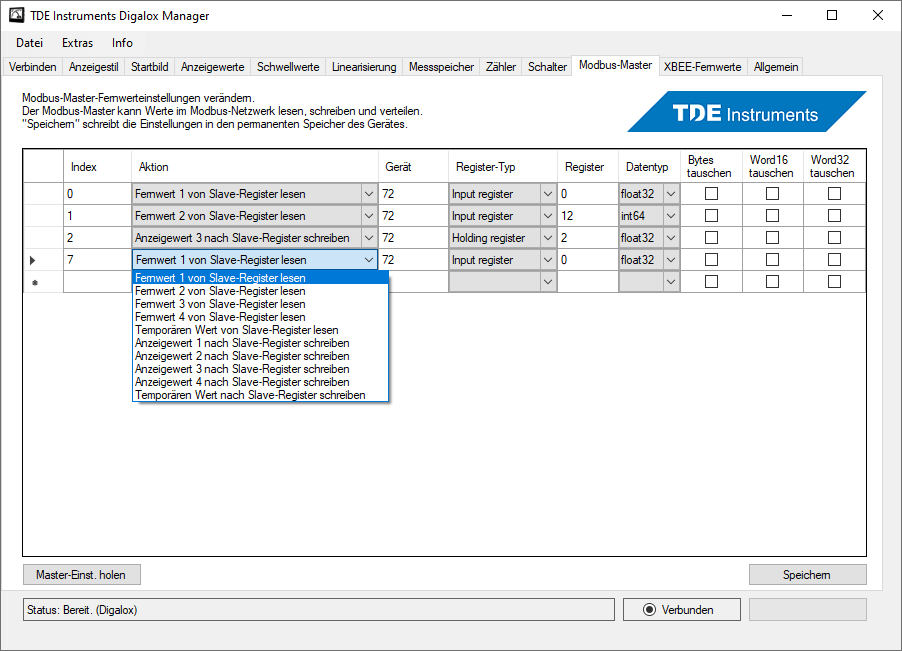
Task: Switch to the Allgemein tab
Action: click(x=775, y=67)
